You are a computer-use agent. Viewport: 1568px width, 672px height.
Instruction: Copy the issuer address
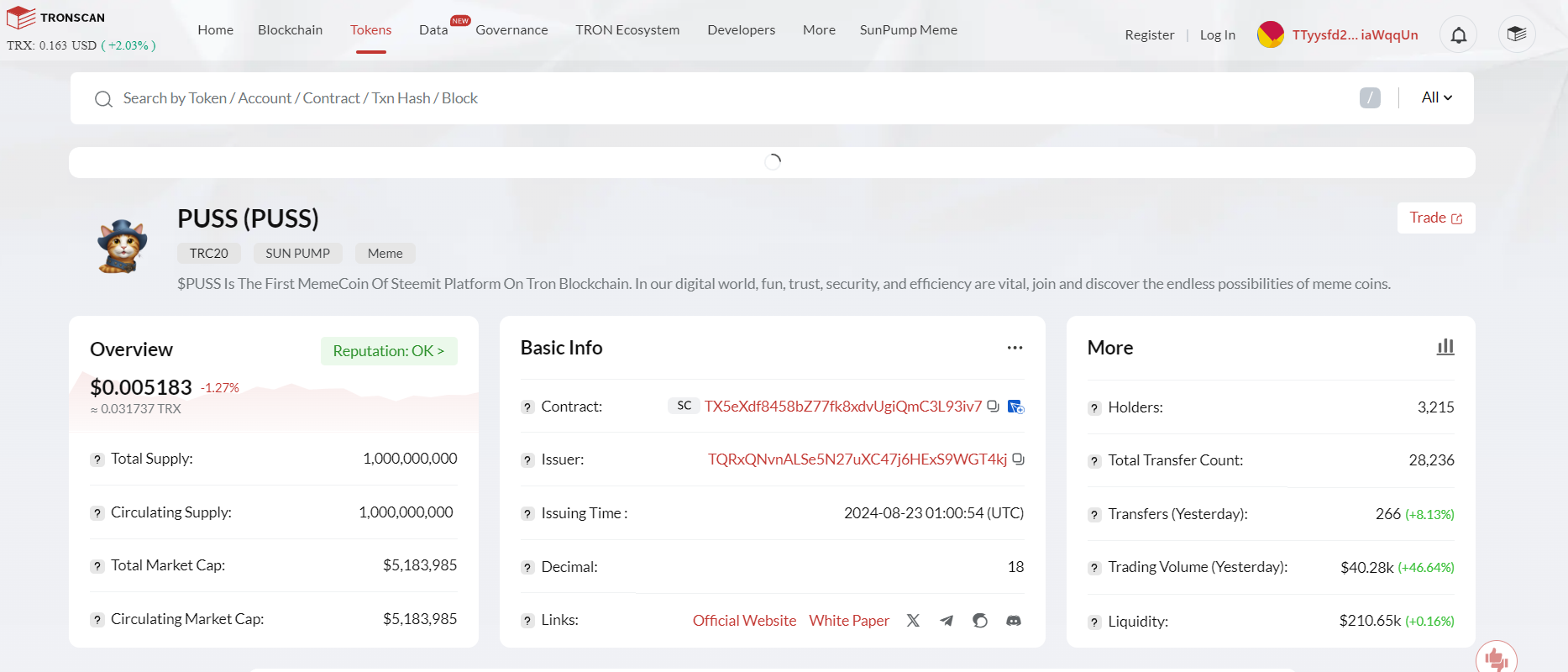[1018, 459]
